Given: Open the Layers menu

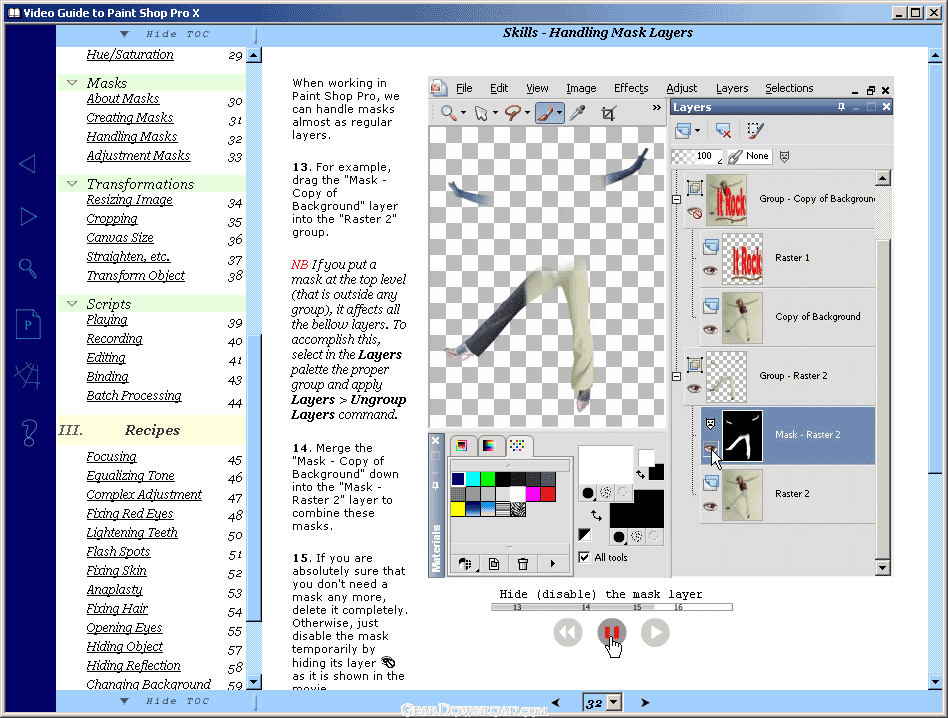Looking at the screenshot, I should pos(732,88).
